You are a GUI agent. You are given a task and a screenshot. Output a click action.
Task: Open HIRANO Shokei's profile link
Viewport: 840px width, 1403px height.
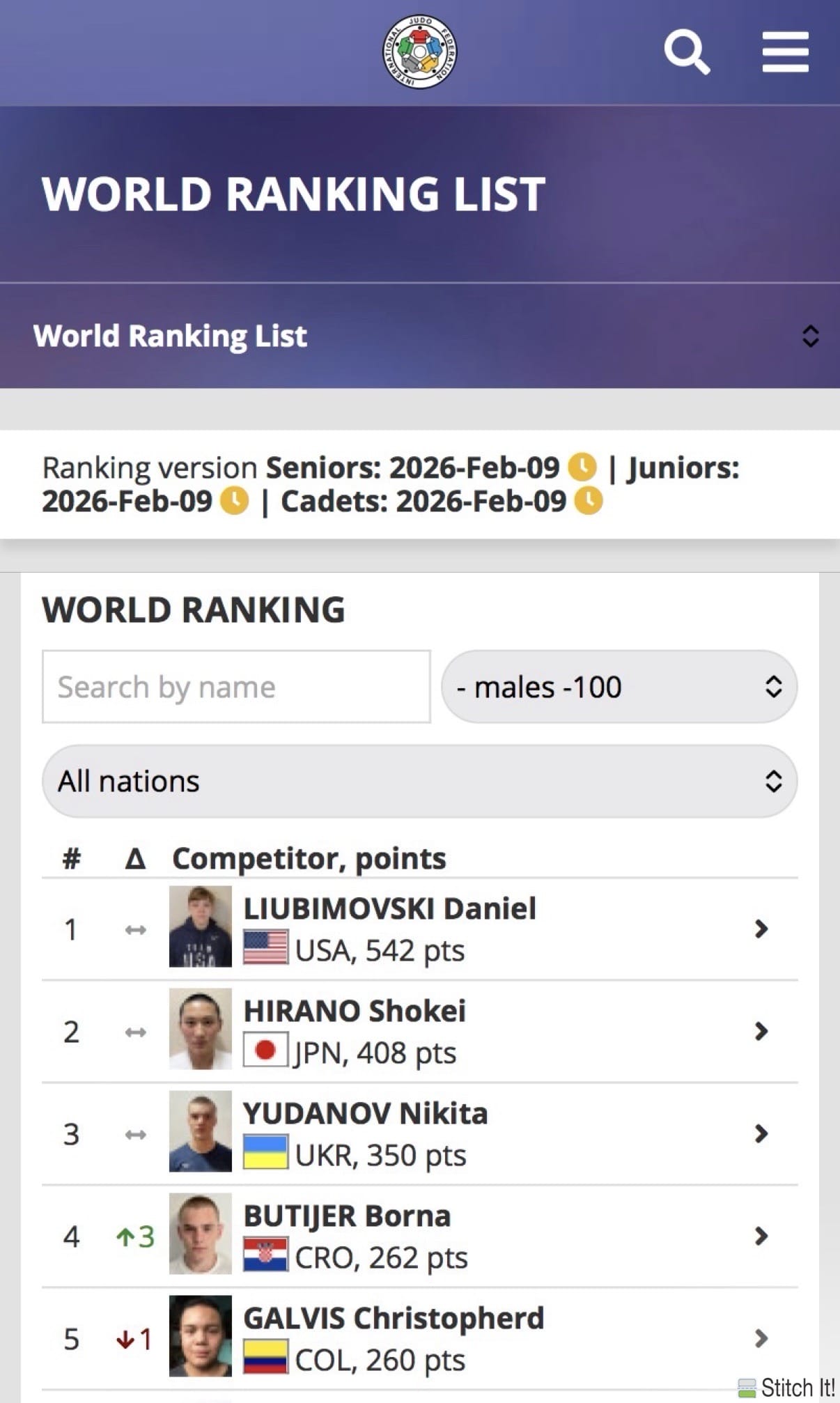(x=355, y=1011)
